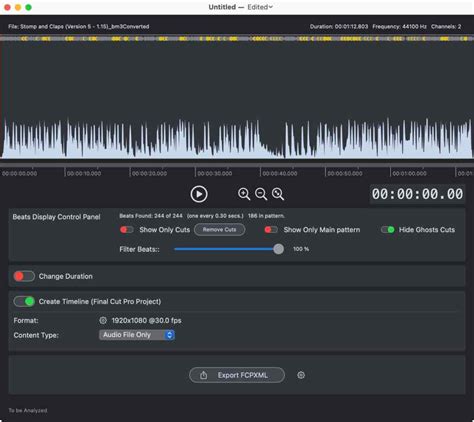
Task: Disable Hide Ghosts Cuts switch
Action: coord(388,230)
